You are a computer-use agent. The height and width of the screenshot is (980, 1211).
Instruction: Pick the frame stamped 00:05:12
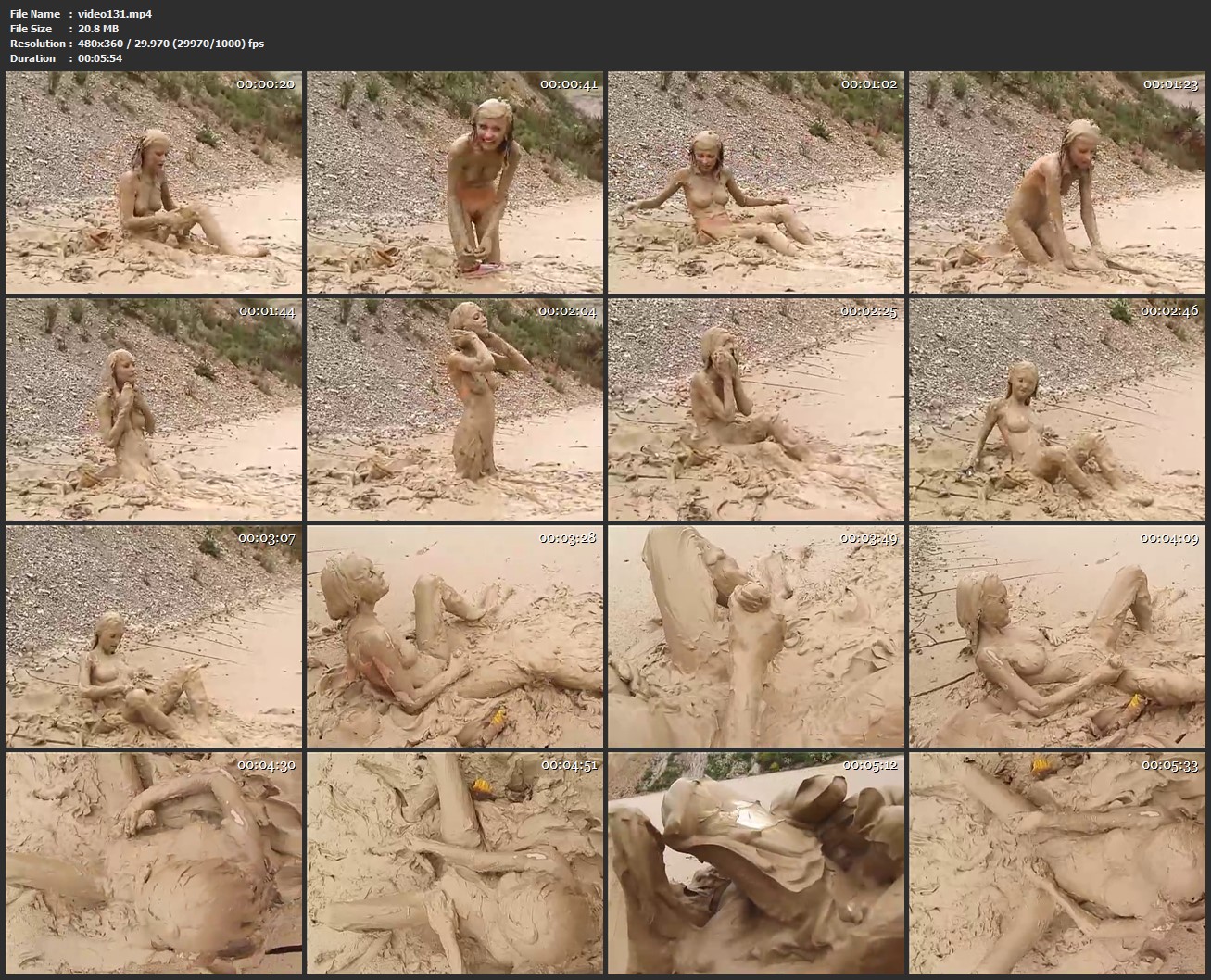(x=756, y=863)
